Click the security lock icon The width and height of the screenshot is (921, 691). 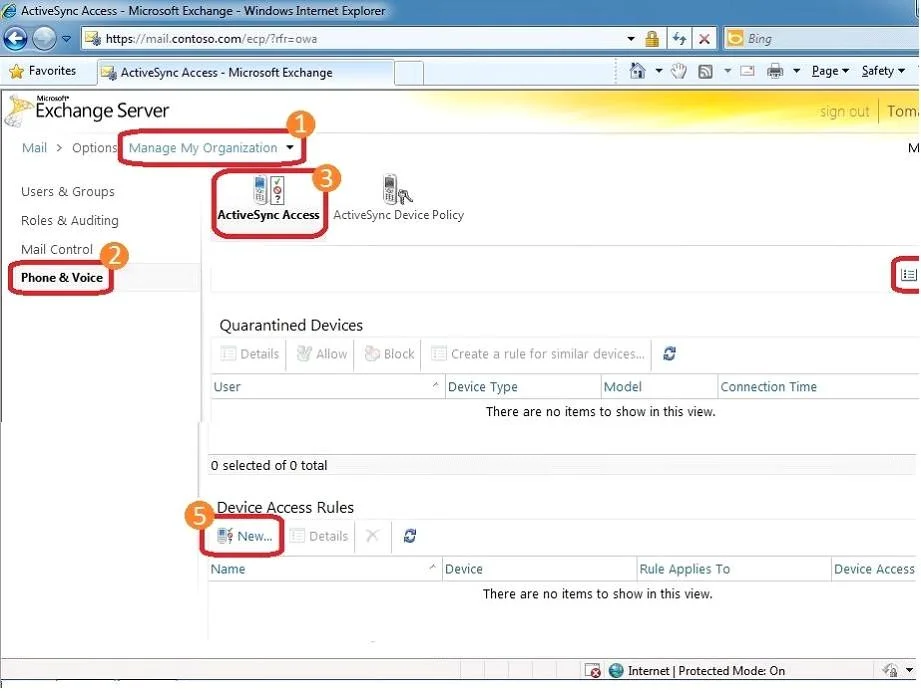(x=652, y=39)
